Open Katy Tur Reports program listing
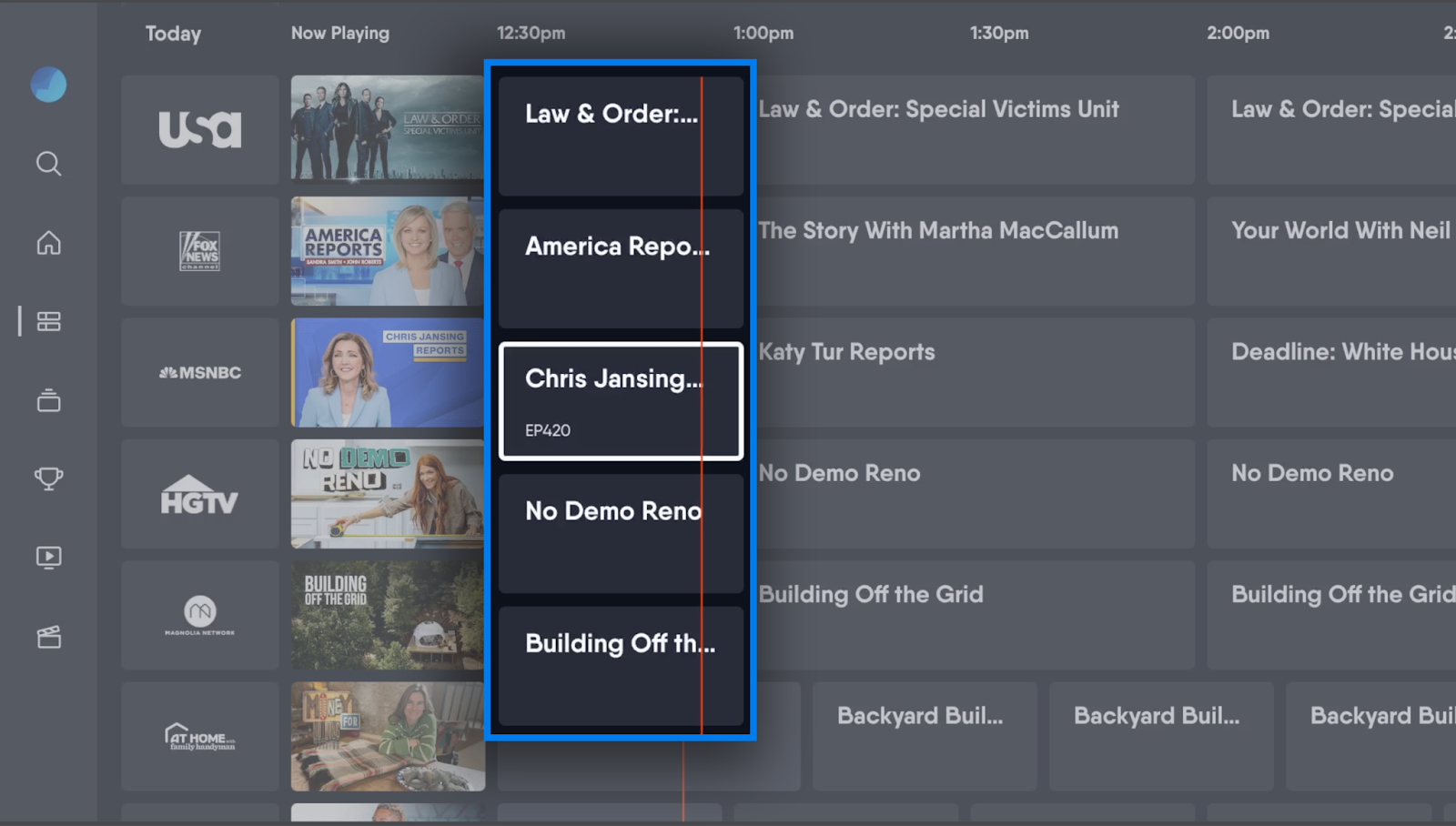 coord(974,372)
